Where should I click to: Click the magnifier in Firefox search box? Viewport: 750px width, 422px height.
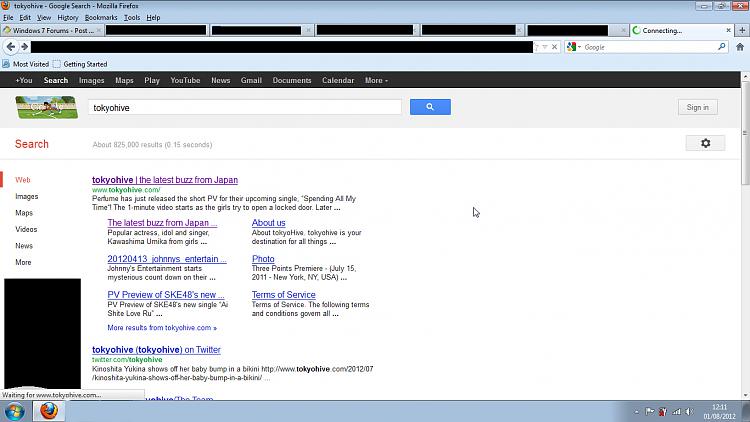click(721, 47)
